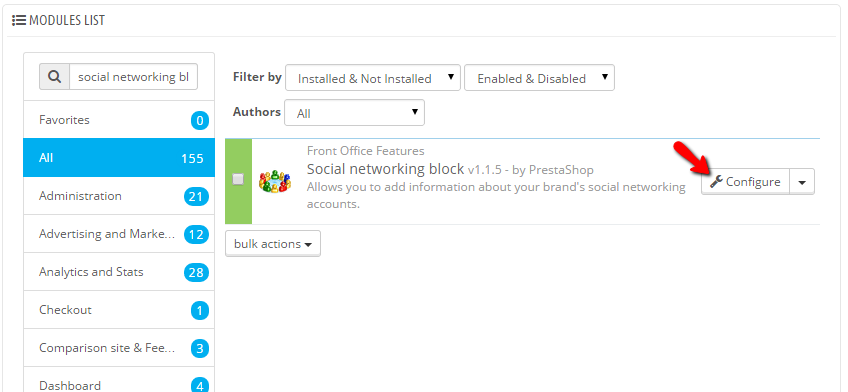
Task: Select the Favorites category
Action: pyautogui.click(x=119, y=119)
